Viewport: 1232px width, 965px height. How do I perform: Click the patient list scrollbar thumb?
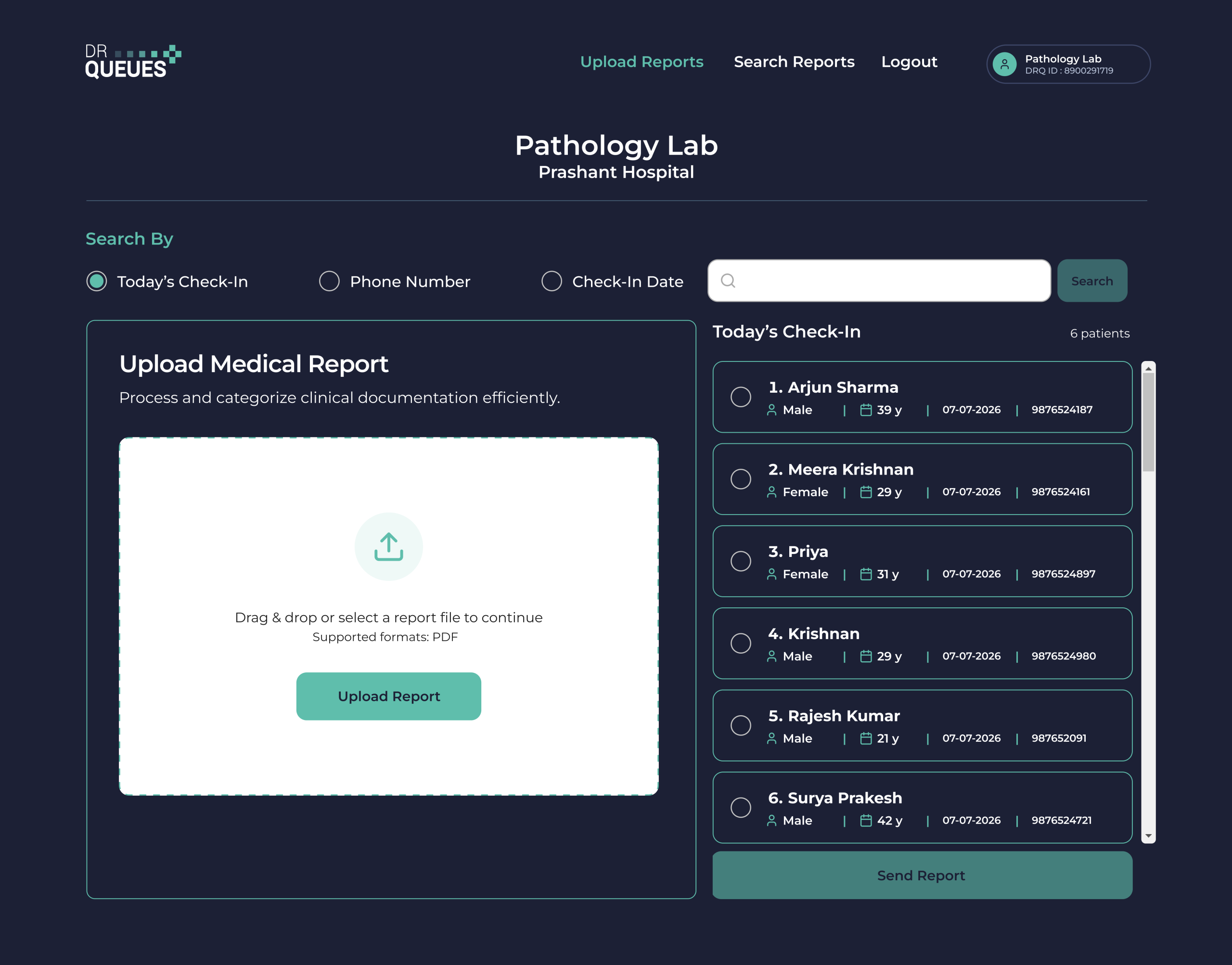coord(1148,422)
